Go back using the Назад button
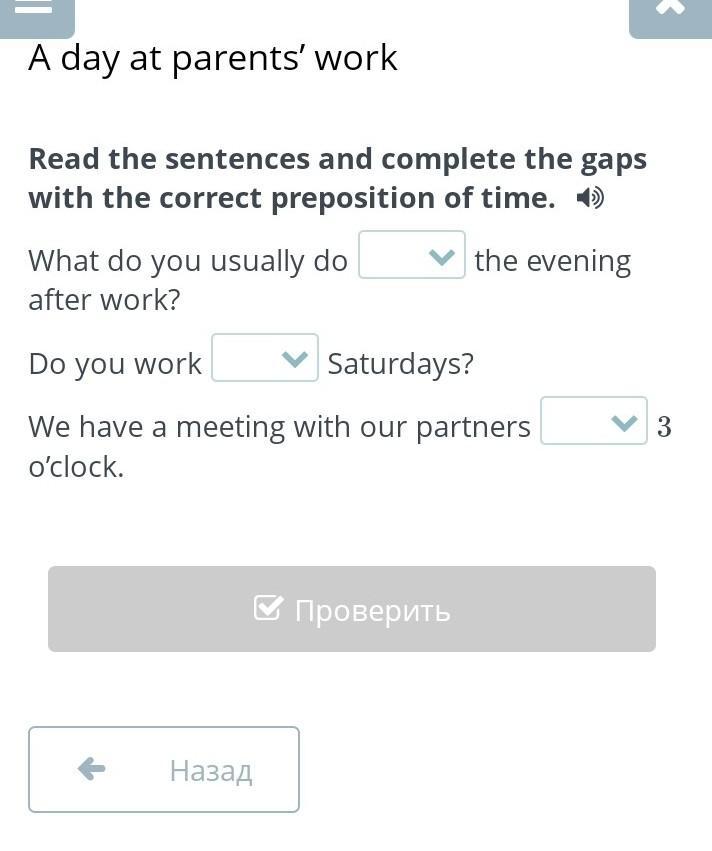Image resolution: width=712 pixels, height=851 pixels. tap(164, 769)
